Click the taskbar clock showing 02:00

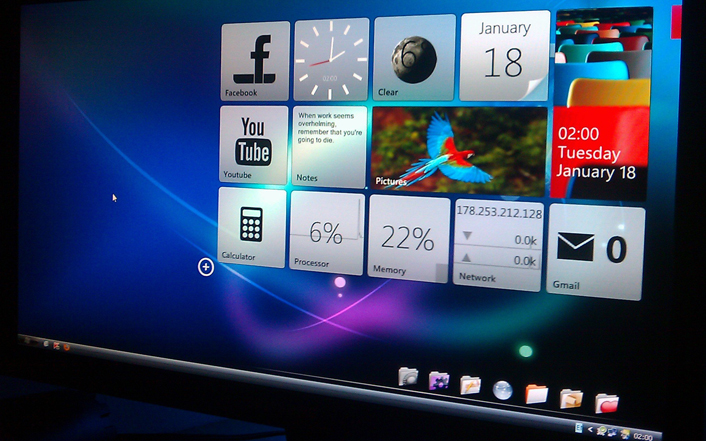(643, 436)
